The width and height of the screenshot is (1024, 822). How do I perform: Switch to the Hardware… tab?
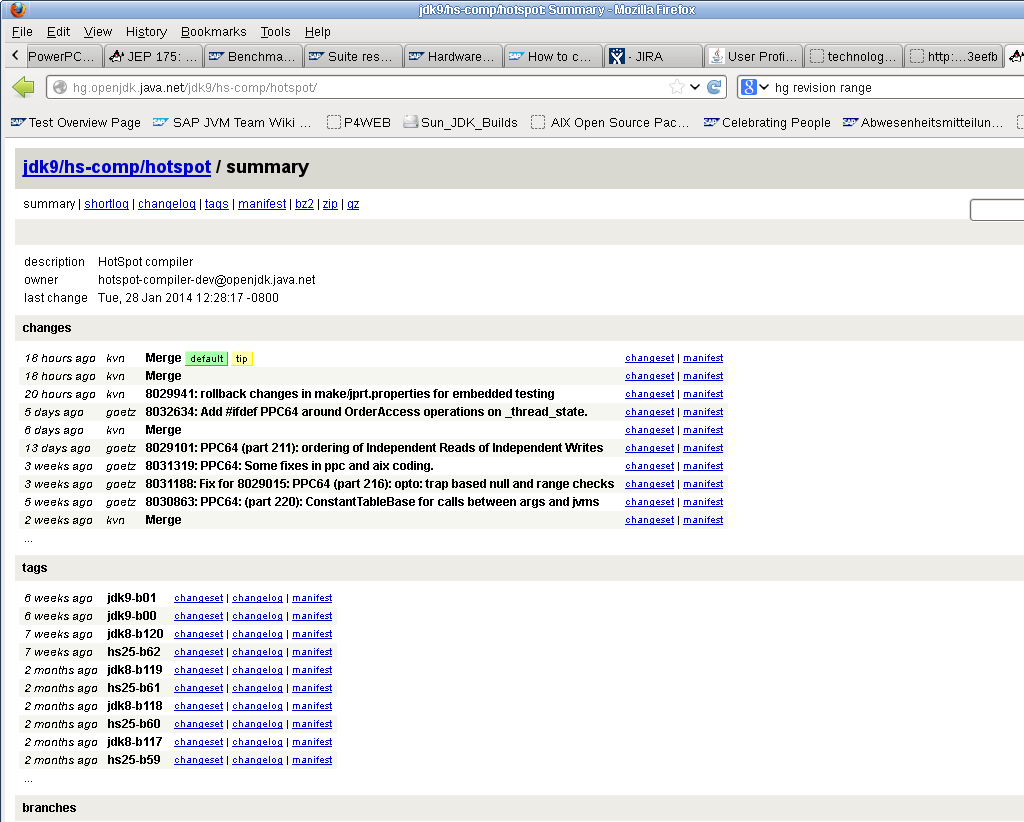coord(453,57)
